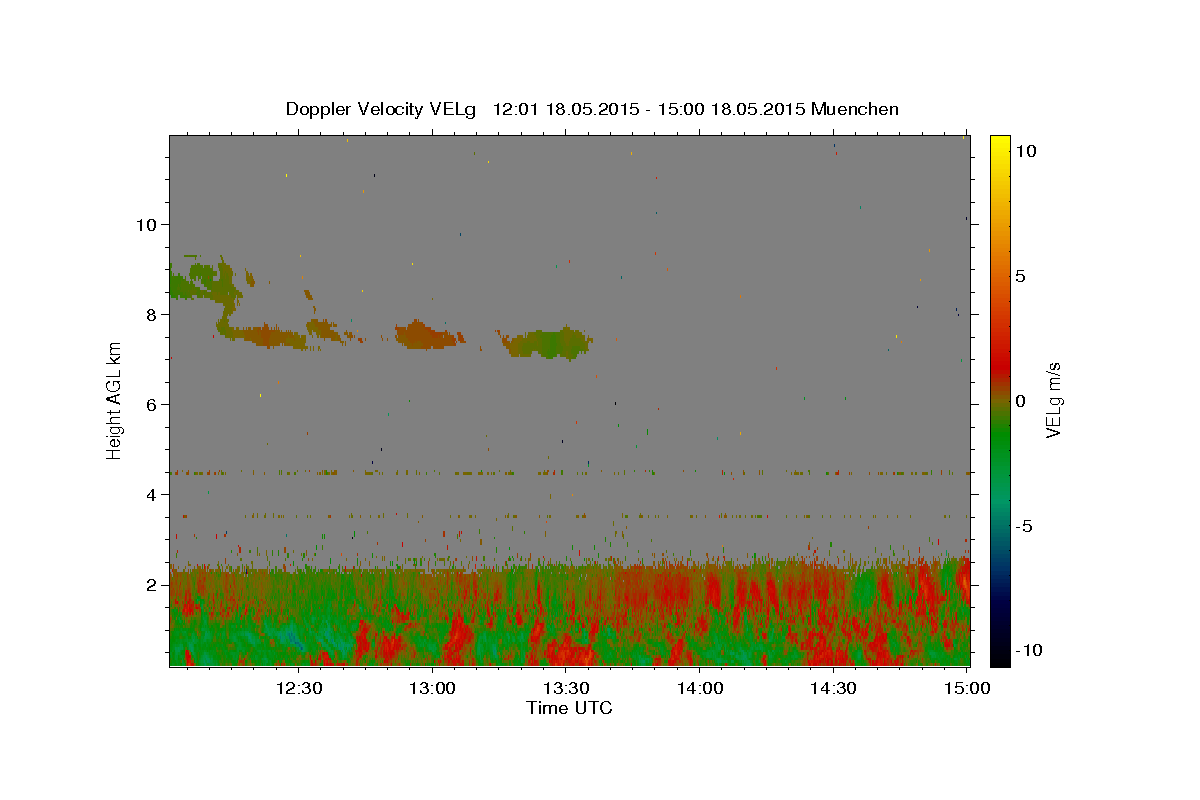Click the plot title "Doppler Velocity VELg"
Image resolution: width=1200 pixels, height=800 pixels.
click(383, 109)
